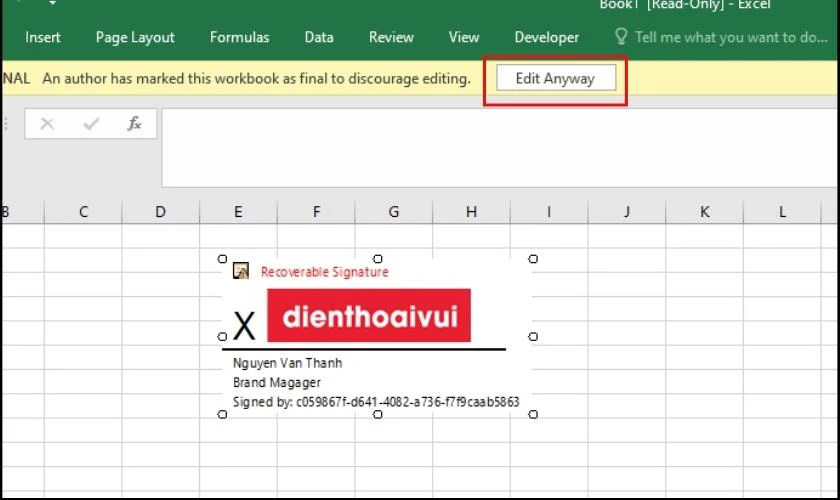Click the Edit Anyway button
Viewport: 840px width, 500px height.
pos(556,78)
